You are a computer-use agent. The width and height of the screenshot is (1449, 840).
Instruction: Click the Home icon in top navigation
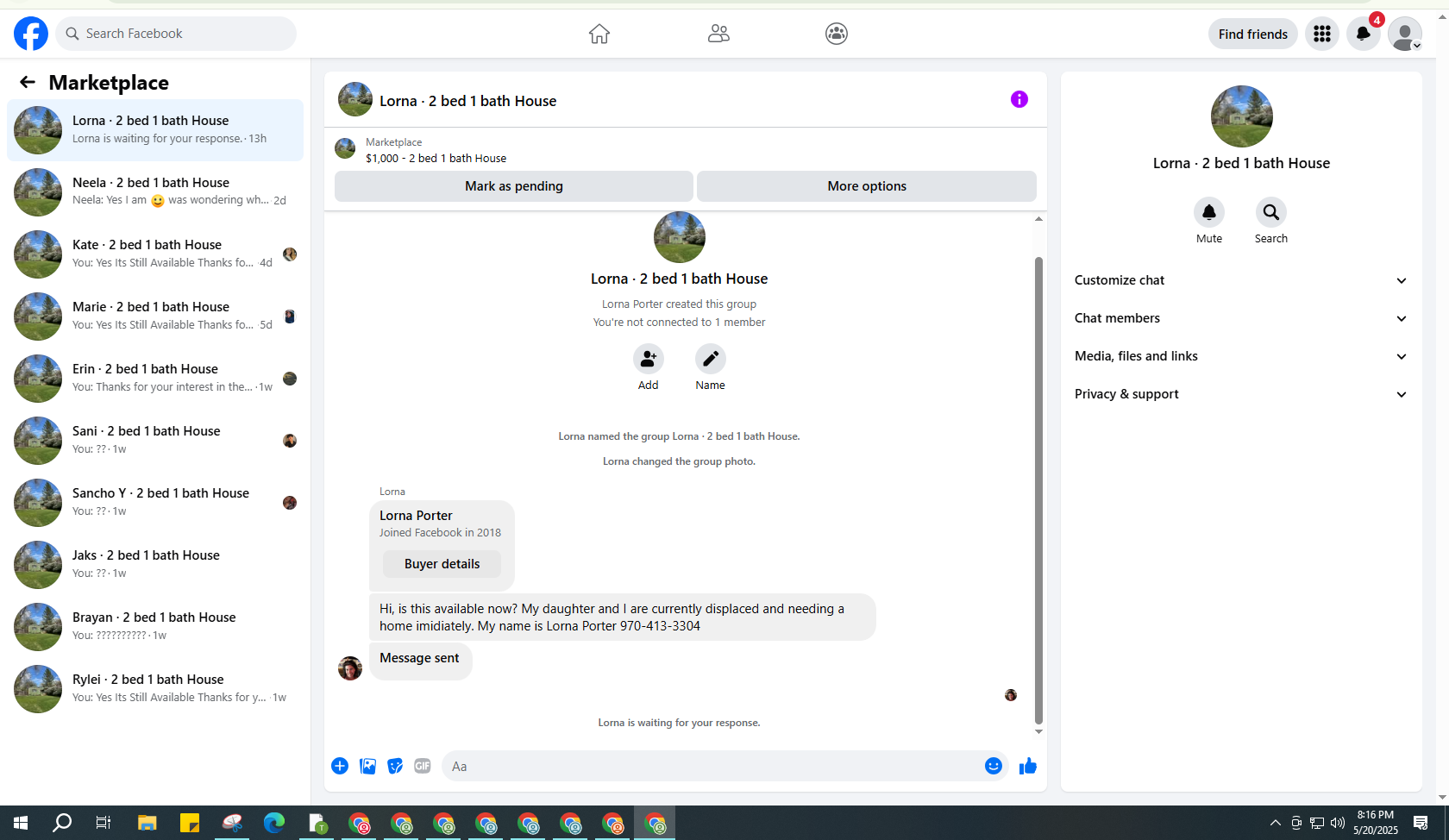pyautogui.click(x=599, y=34)
